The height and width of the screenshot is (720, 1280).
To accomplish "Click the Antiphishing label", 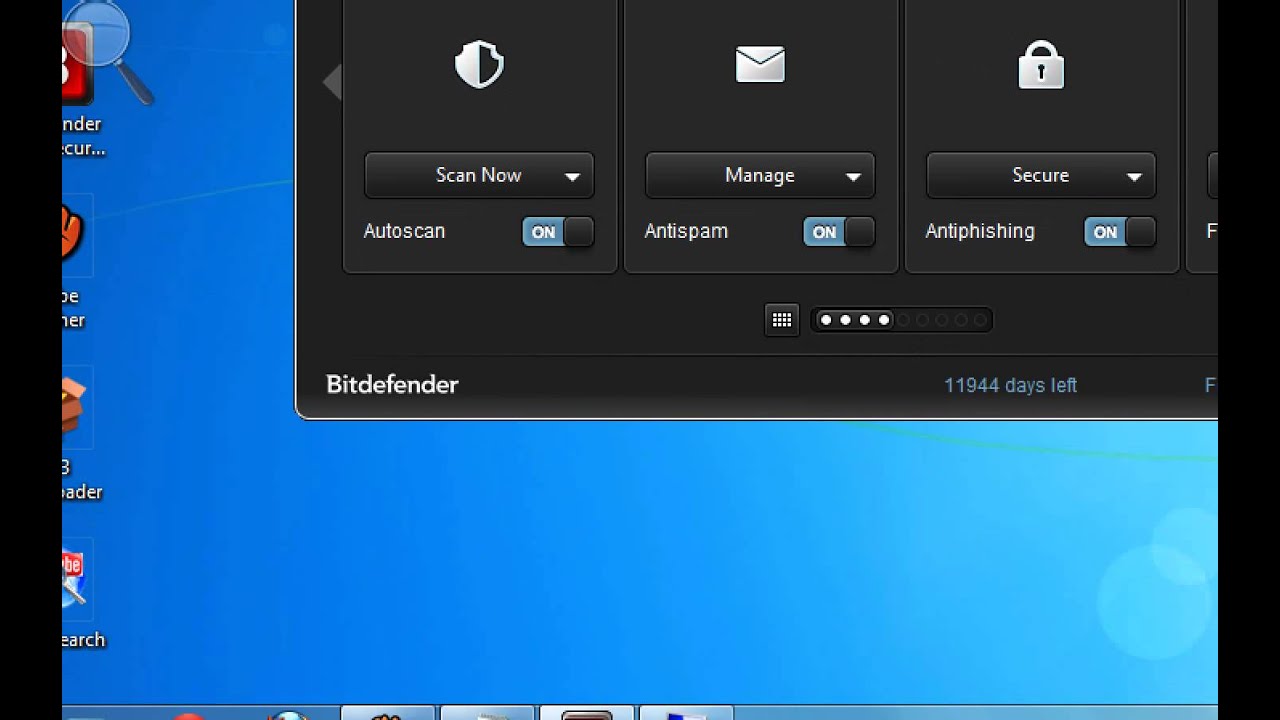I will [x=980, y=231].
